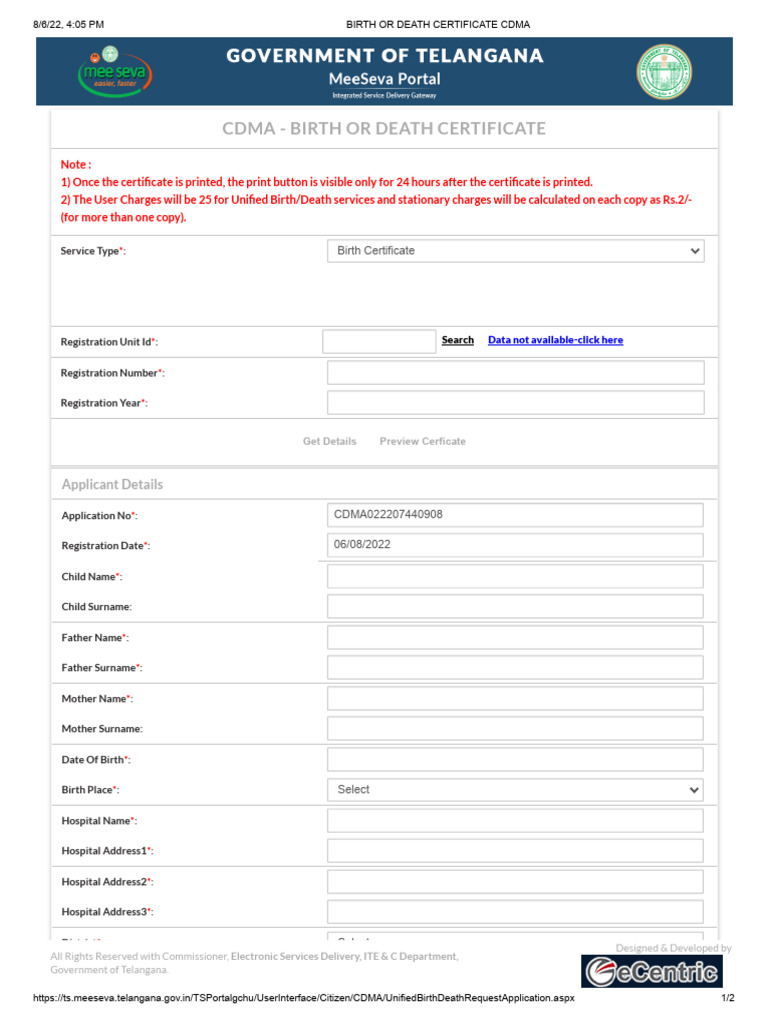
Task: Click the Search link beside Registration Unit Id
Action: (x=458, y=340)
